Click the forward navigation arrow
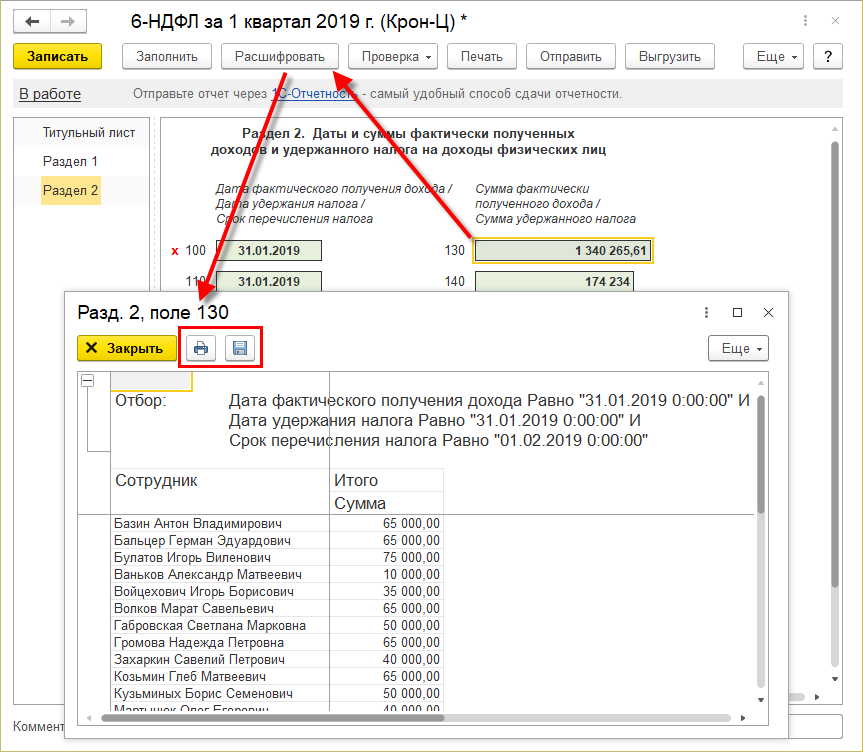Screen dimensions: 863x752 pos(68,20)
